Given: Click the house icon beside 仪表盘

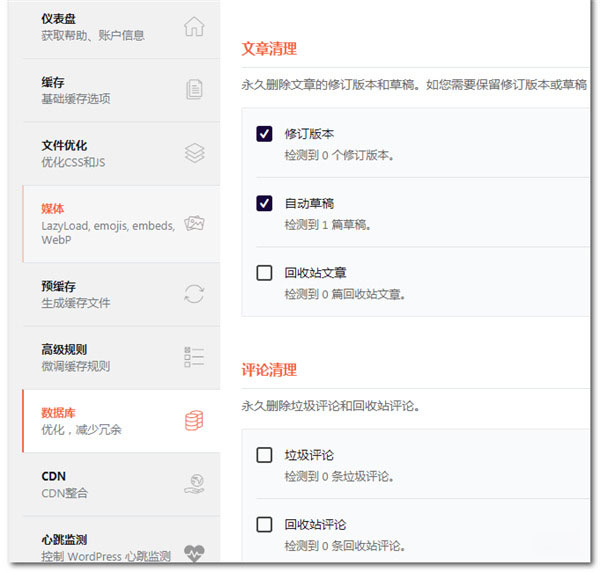Looking at the screenshot, I should (x=194, y=27).
